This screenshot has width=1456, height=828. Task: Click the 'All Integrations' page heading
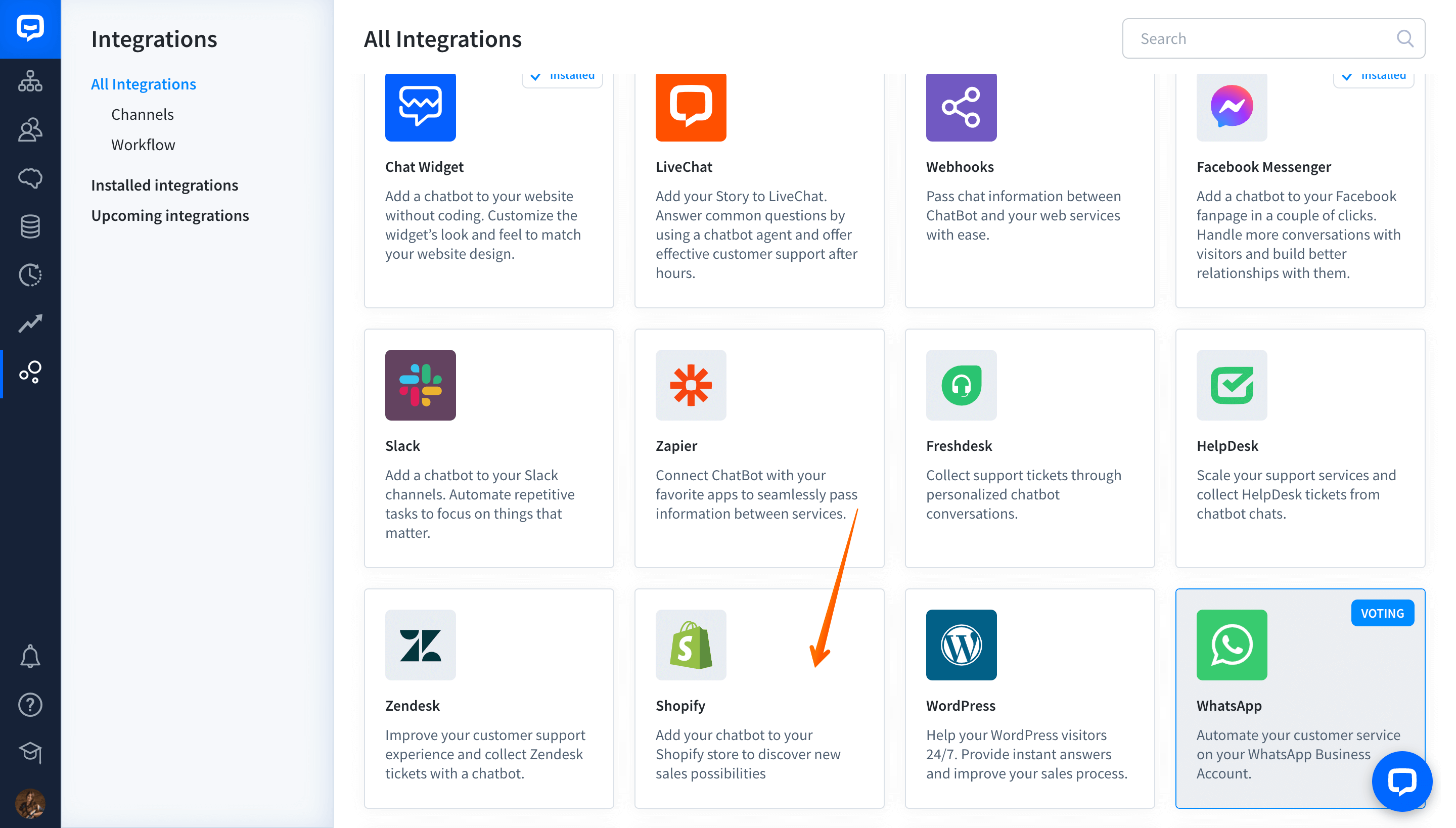442,38
